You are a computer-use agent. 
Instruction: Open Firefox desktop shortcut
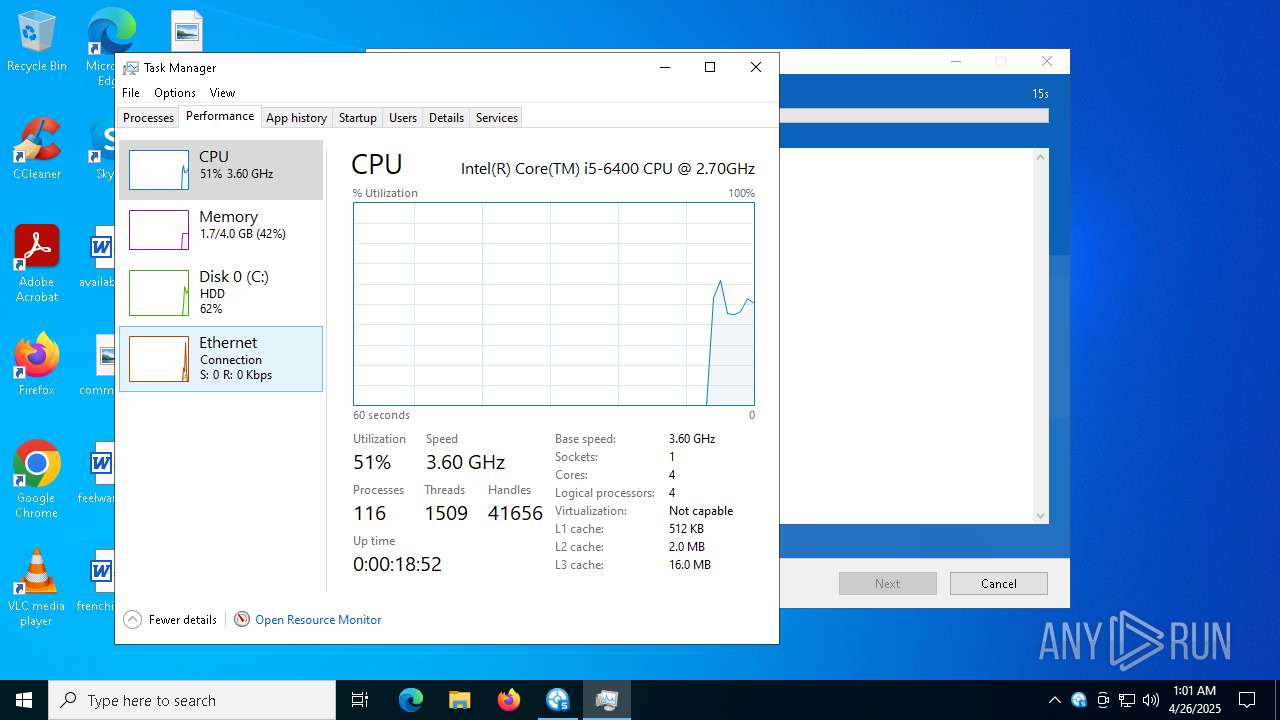coord(36,365)
